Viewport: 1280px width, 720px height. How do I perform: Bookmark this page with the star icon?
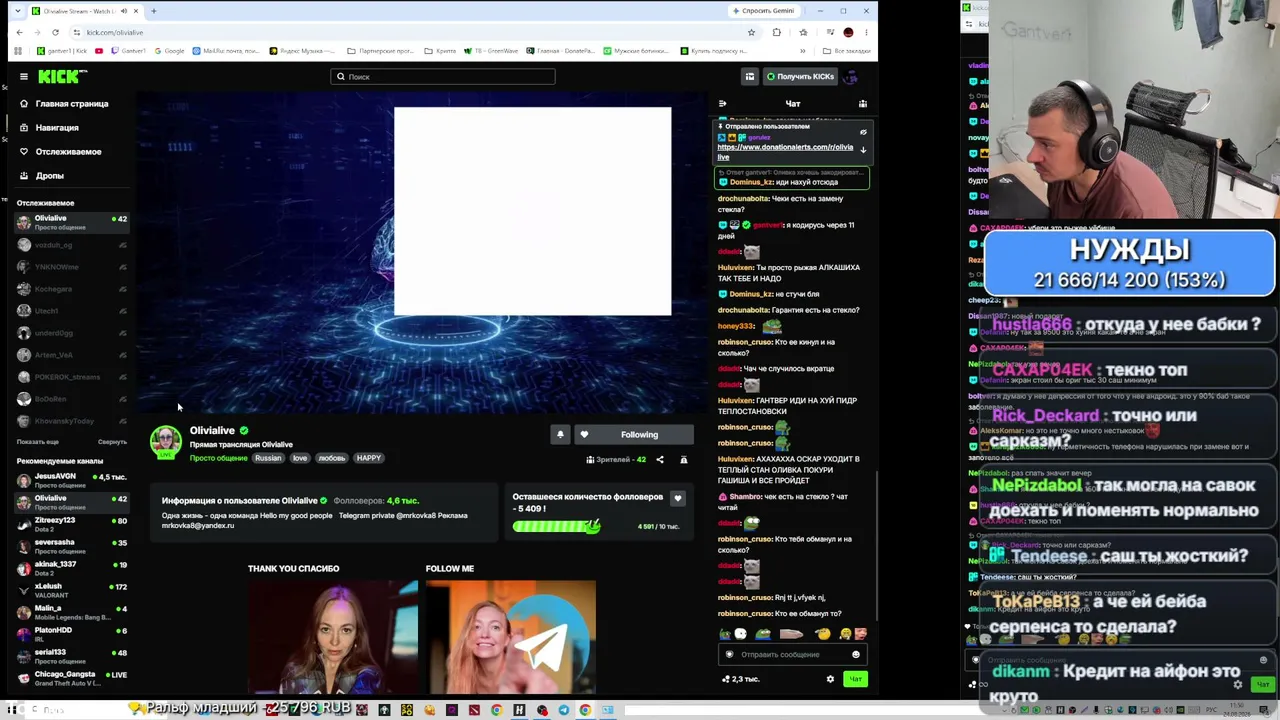[751, 32]
